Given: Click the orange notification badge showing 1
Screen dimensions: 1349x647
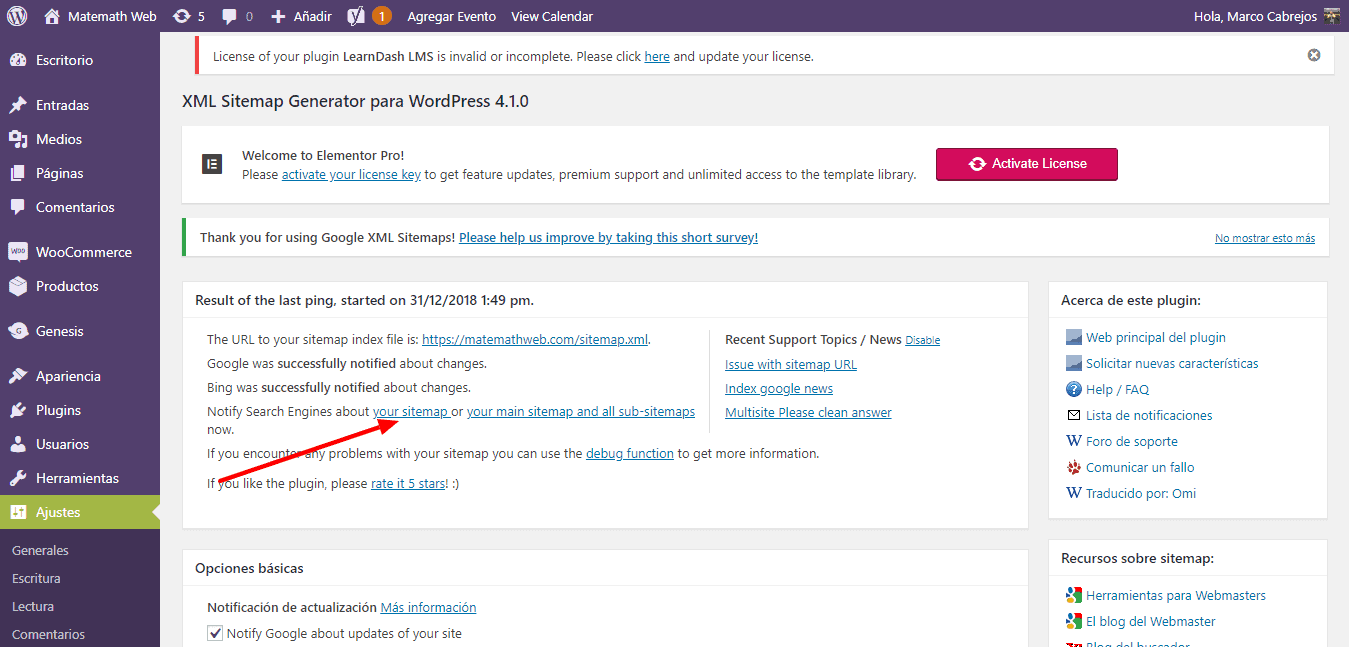Looking at the screenshot, I should click(381, 16).
